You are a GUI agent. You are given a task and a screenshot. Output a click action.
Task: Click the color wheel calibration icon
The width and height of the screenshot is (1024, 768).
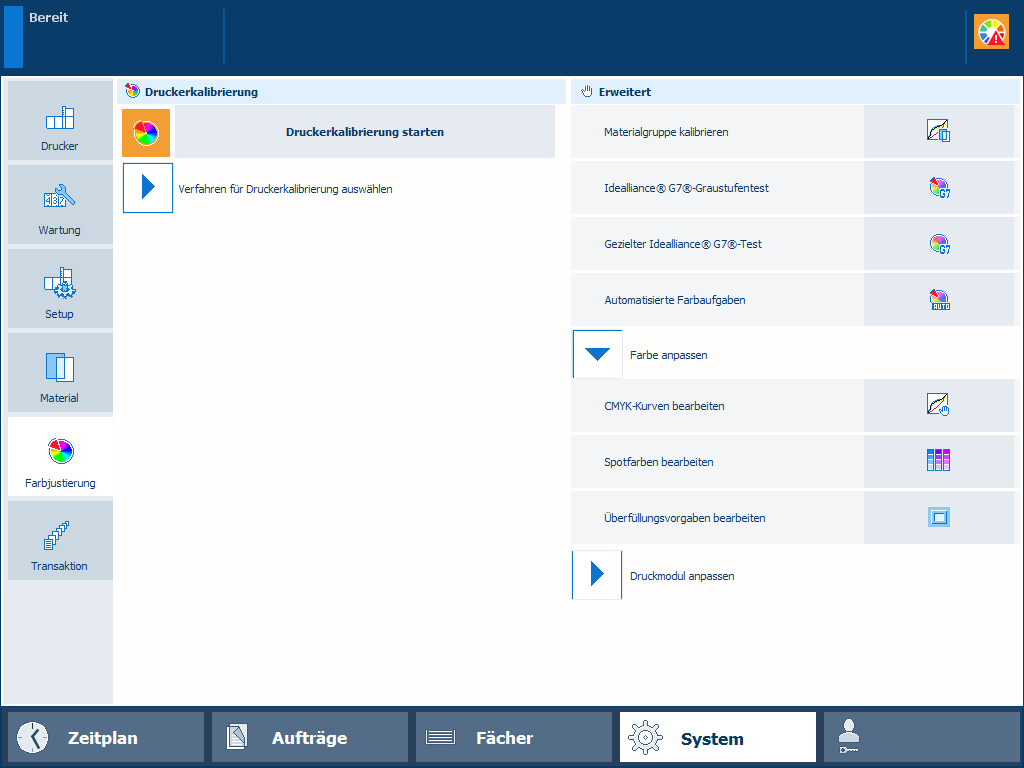coord(146,132)
